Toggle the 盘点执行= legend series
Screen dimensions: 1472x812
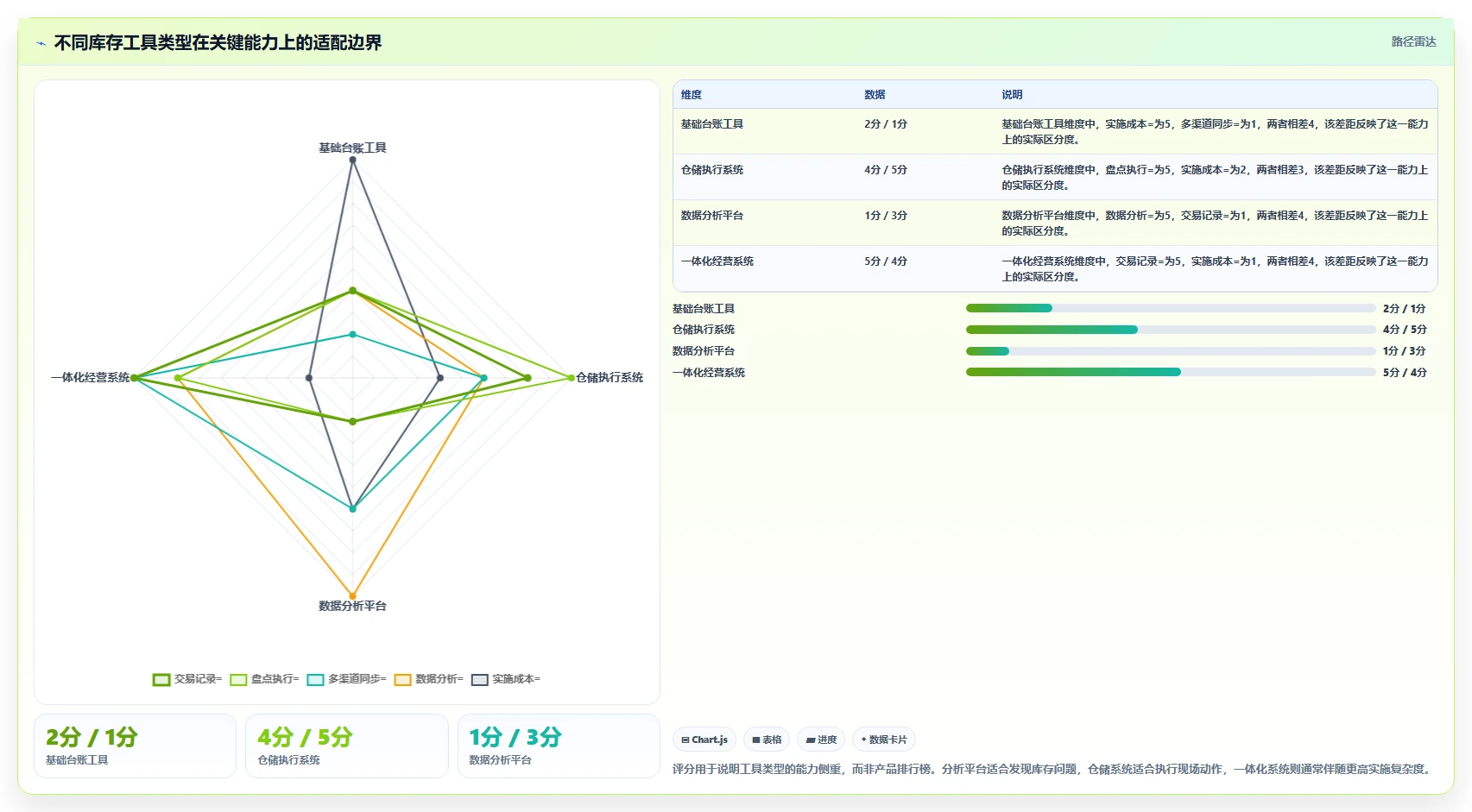[264, 679]
